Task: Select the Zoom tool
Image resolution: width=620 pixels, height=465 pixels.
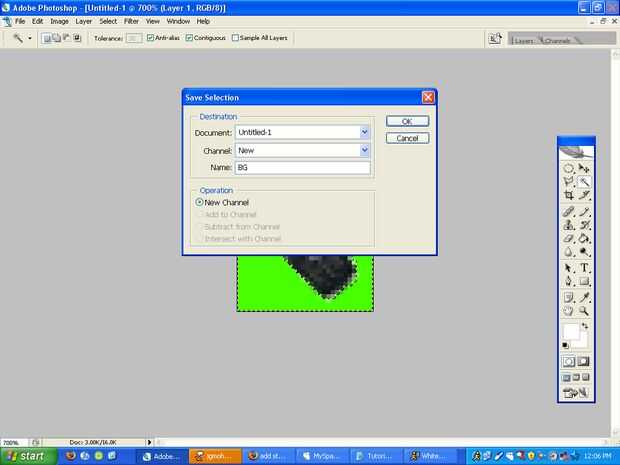Action: point(584,311)
